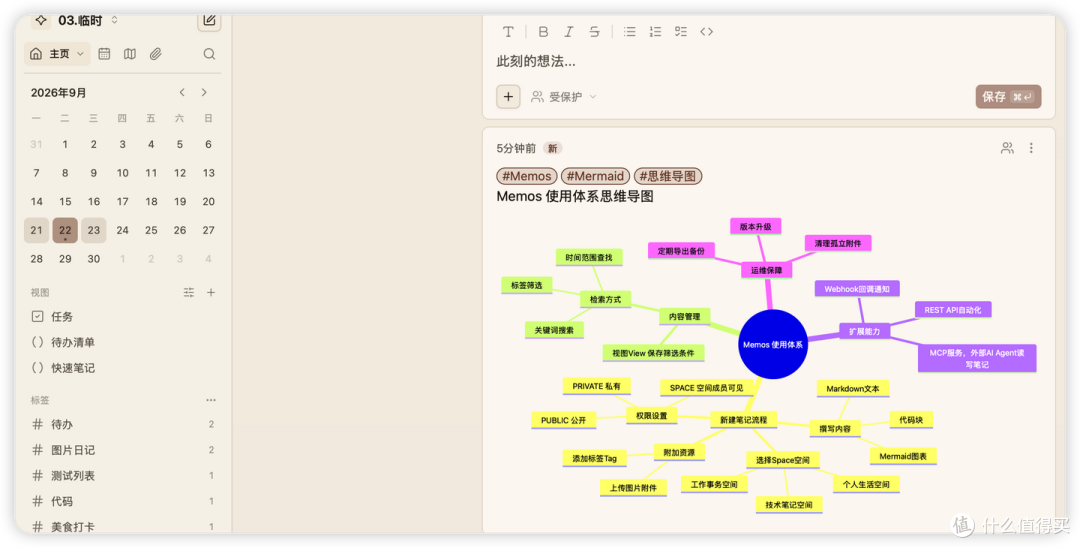1080x548 pixels.
Task: Click the #Mermaid tag chip
Action: pyautogui.click(x=596, y=176)
